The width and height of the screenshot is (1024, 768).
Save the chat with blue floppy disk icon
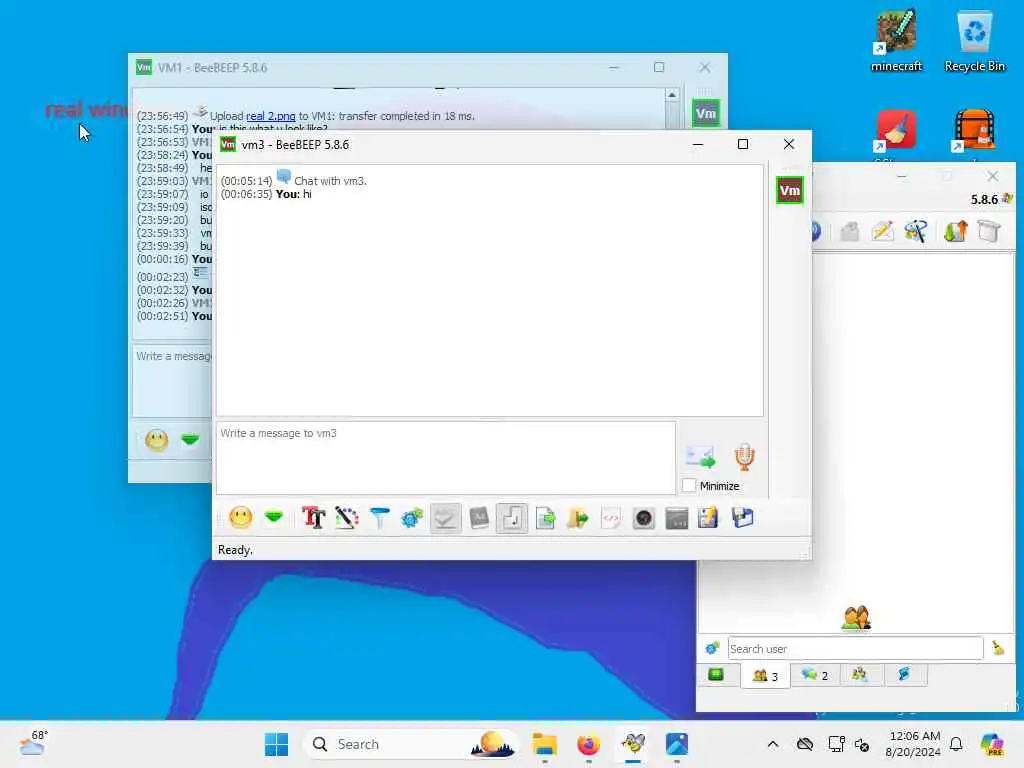coord(743,519)
